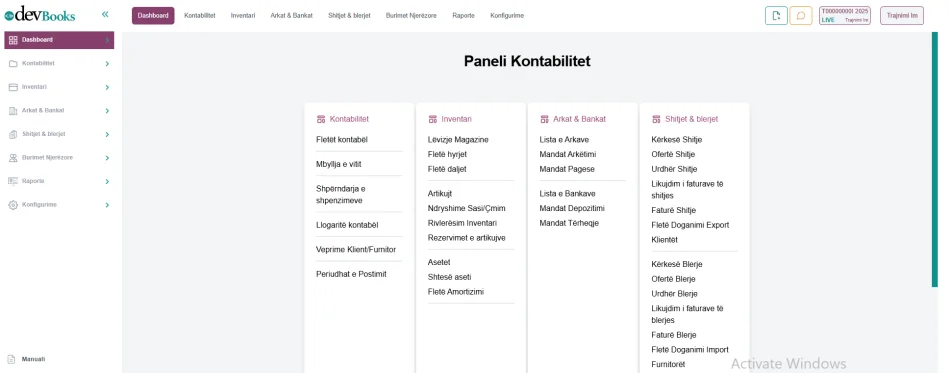950x373 pixels.
Task: Click the Burimet Njerëzore people icon
Action: [x=13, y=158]
